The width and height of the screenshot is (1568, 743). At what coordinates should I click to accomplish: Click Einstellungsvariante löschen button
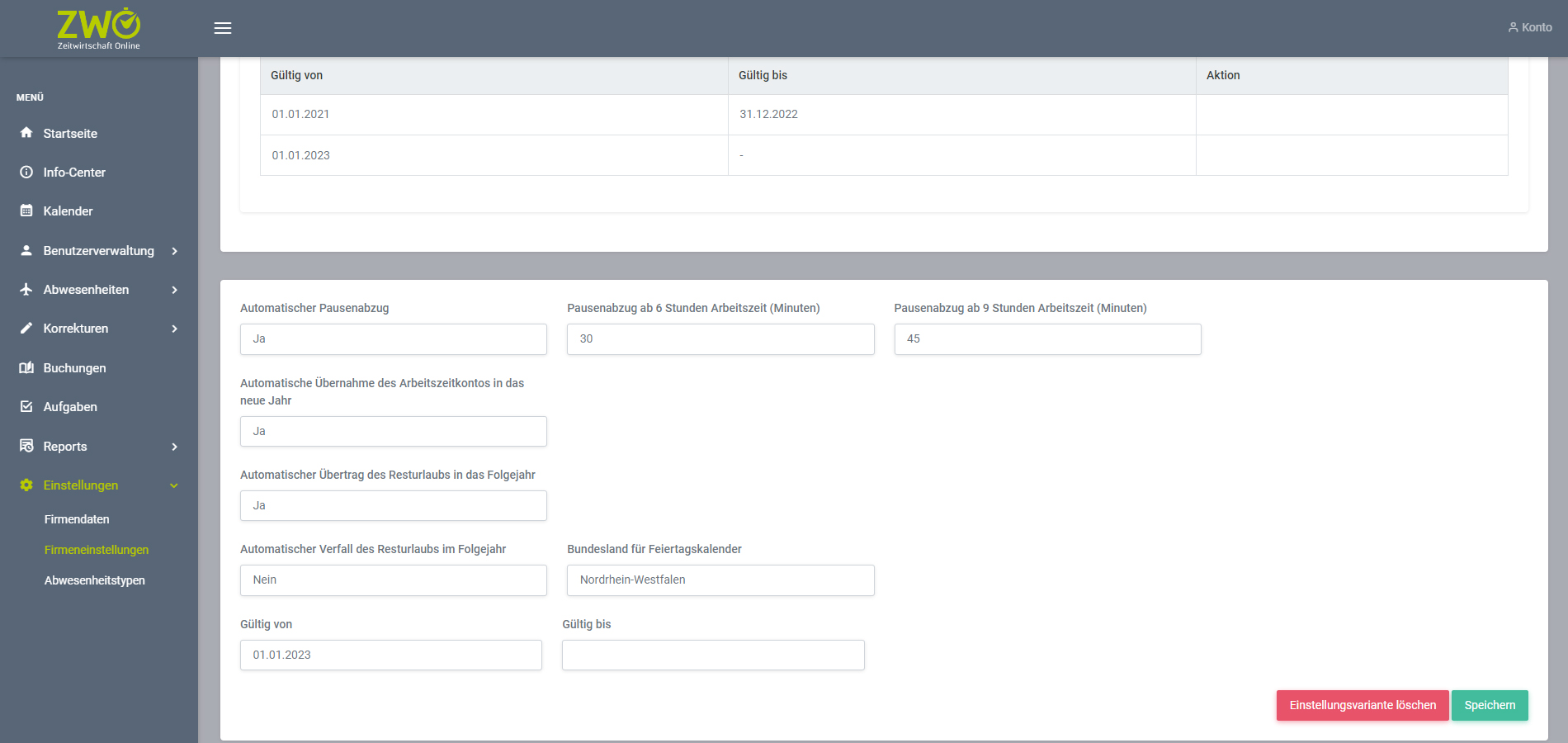pyautogui.click(x=1363, y=705)
